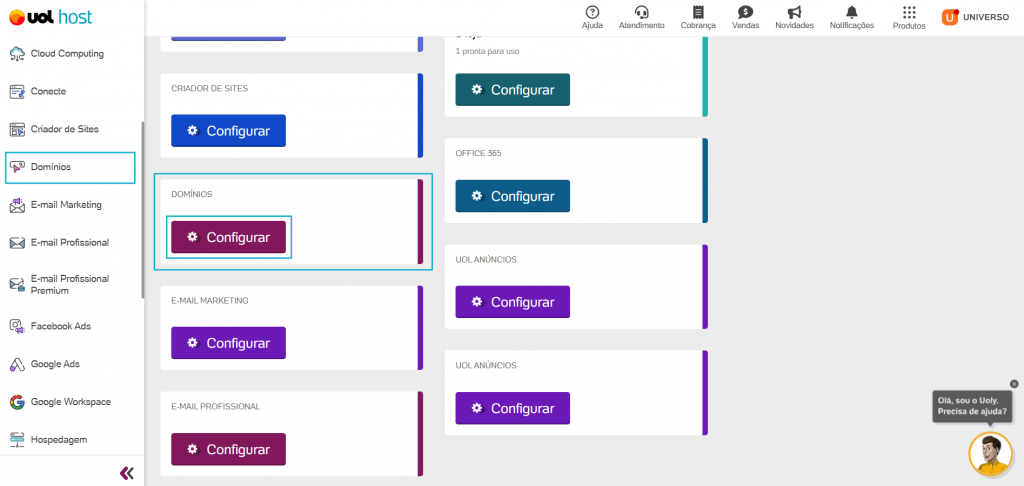Screen dimensions: 1024x486
Task: Select Google Ads in the sidebar
Action: coord(56,364)
